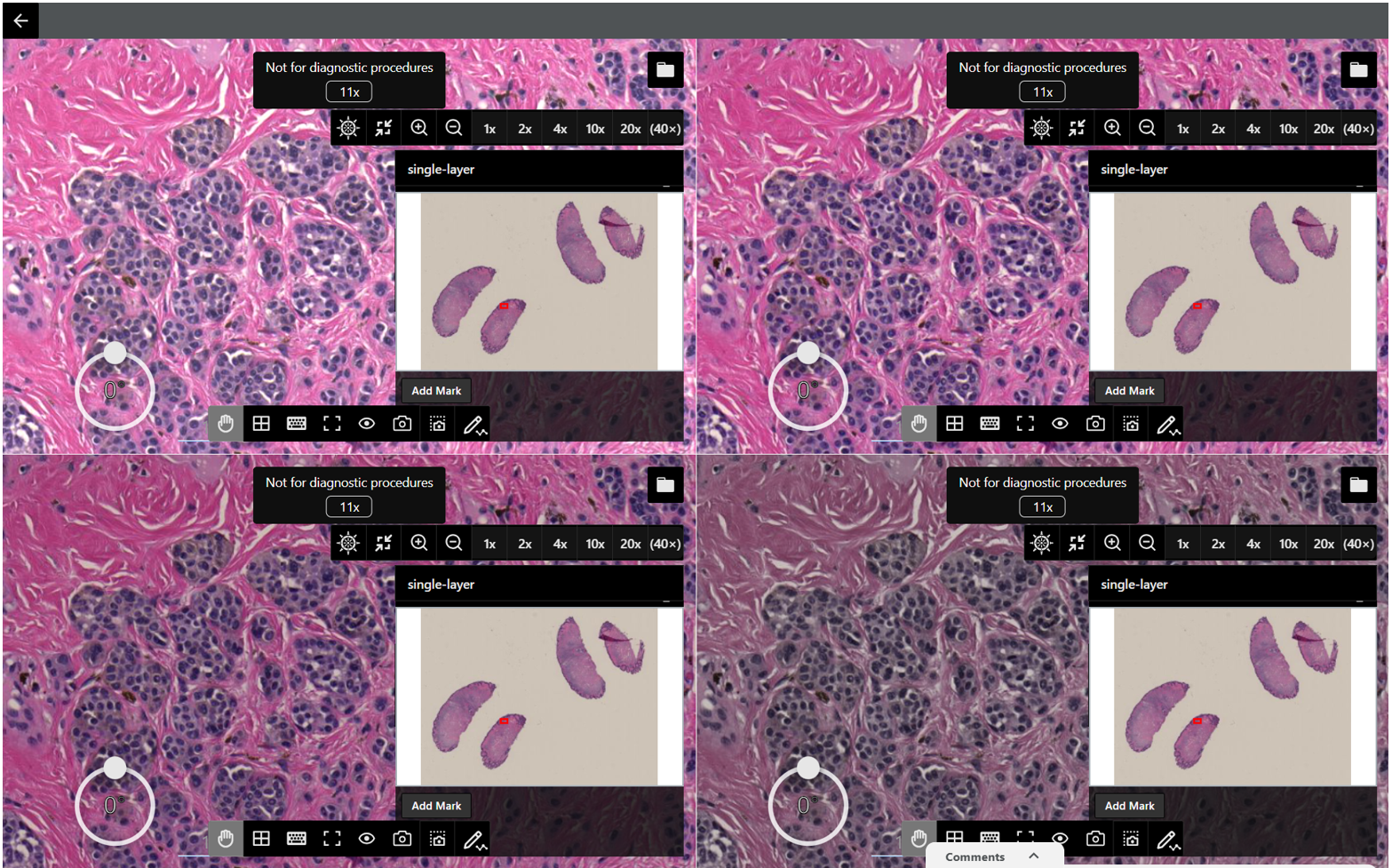Collapse the single-layer overview panel, bottom-right viewer
Viewport: 1392px width, 868px height.
[x=1359, y=601]
